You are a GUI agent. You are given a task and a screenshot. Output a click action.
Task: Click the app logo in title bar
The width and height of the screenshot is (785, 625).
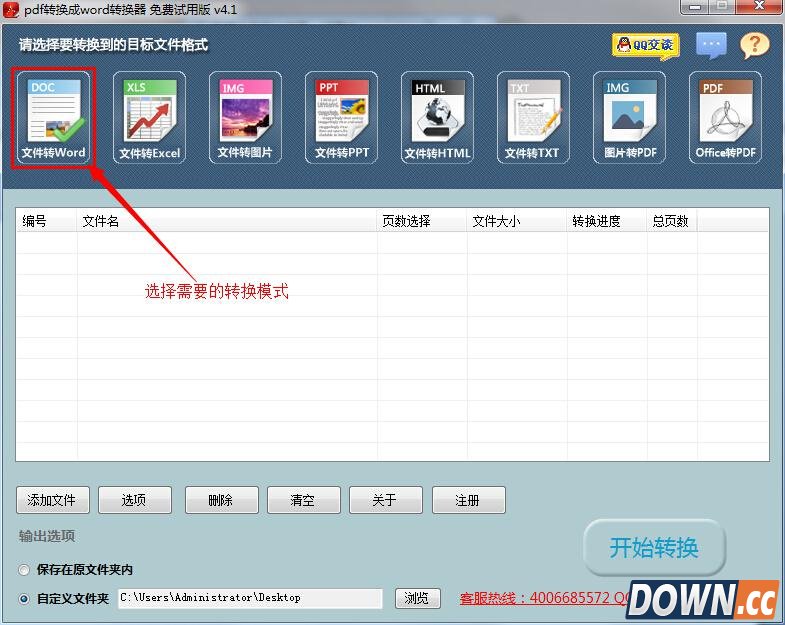[x=11, y=10]
